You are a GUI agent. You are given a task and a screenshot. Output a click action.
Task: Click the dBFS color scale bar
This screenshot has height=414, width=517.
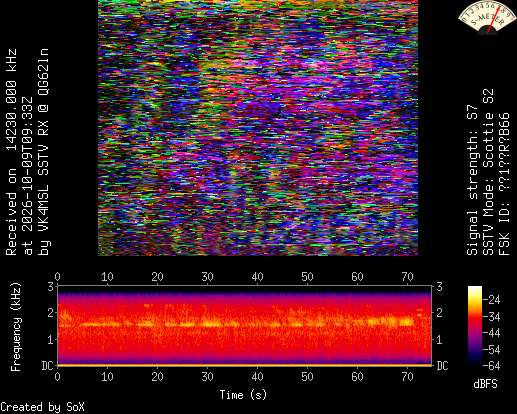(475, 326)
